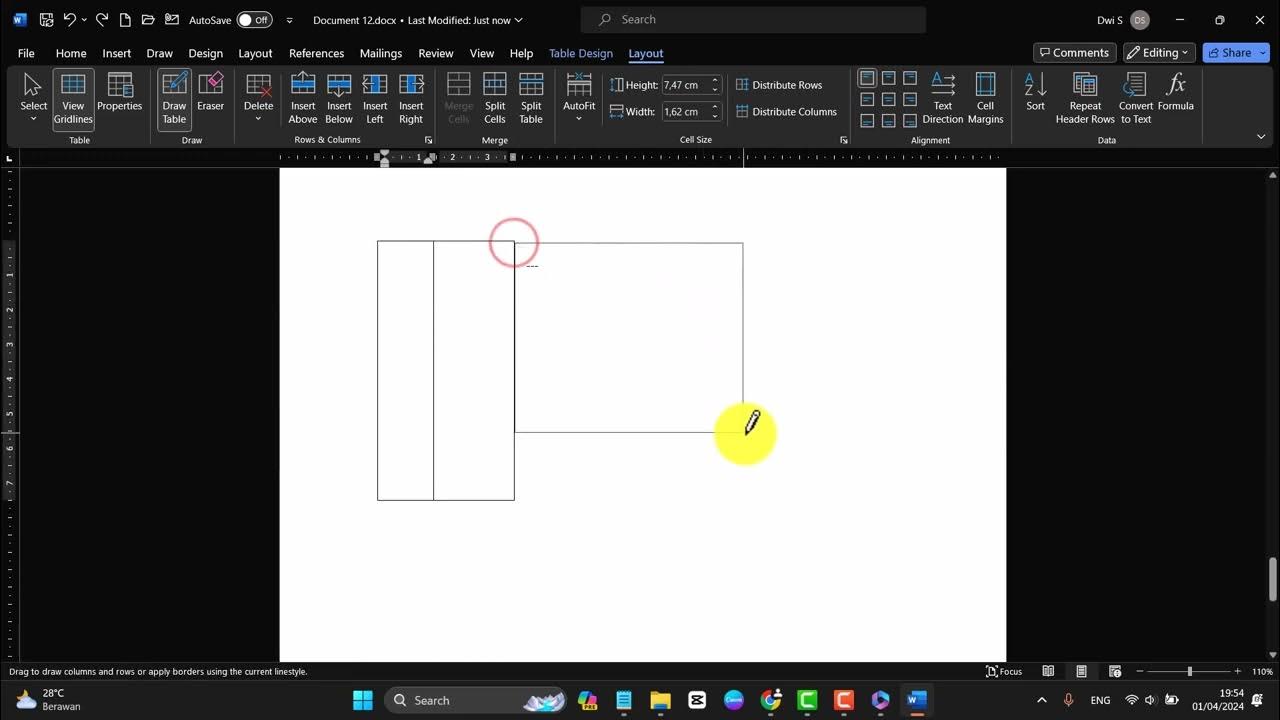The width and height of the screenshot is (1280, 720).
Task: Open Rows & Columns dialog launcher
Action: [x=428, y=140]
